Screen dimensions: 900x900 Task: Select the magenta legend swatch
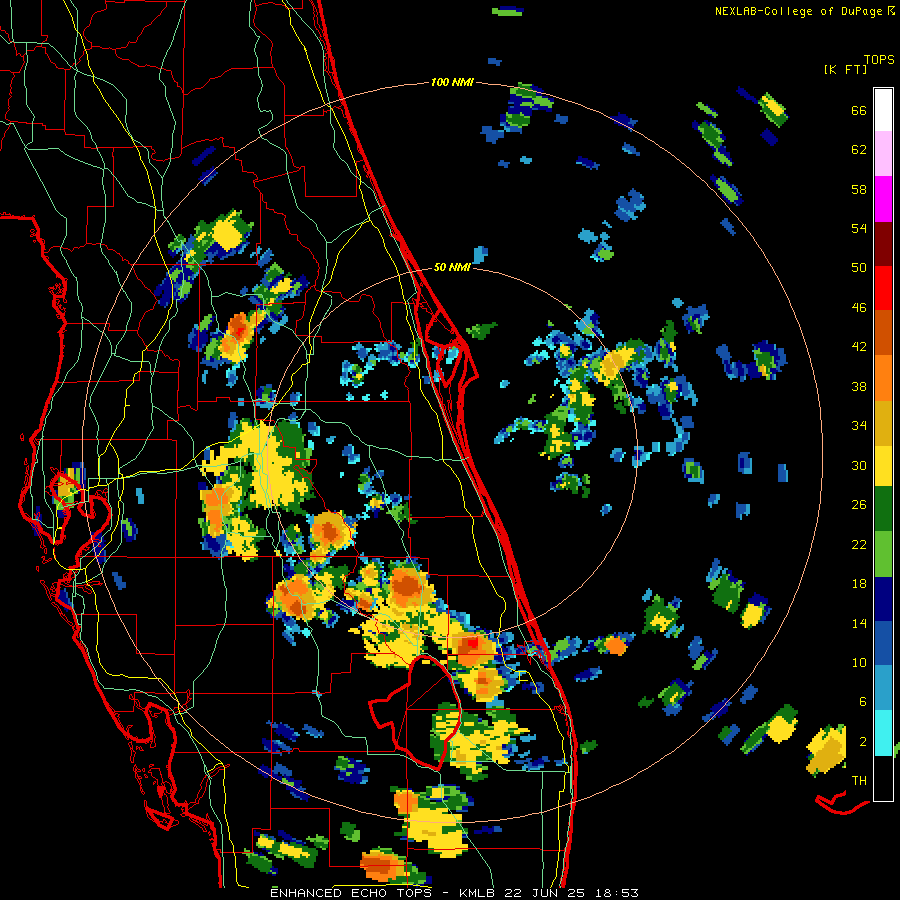(x=883, y=199)
